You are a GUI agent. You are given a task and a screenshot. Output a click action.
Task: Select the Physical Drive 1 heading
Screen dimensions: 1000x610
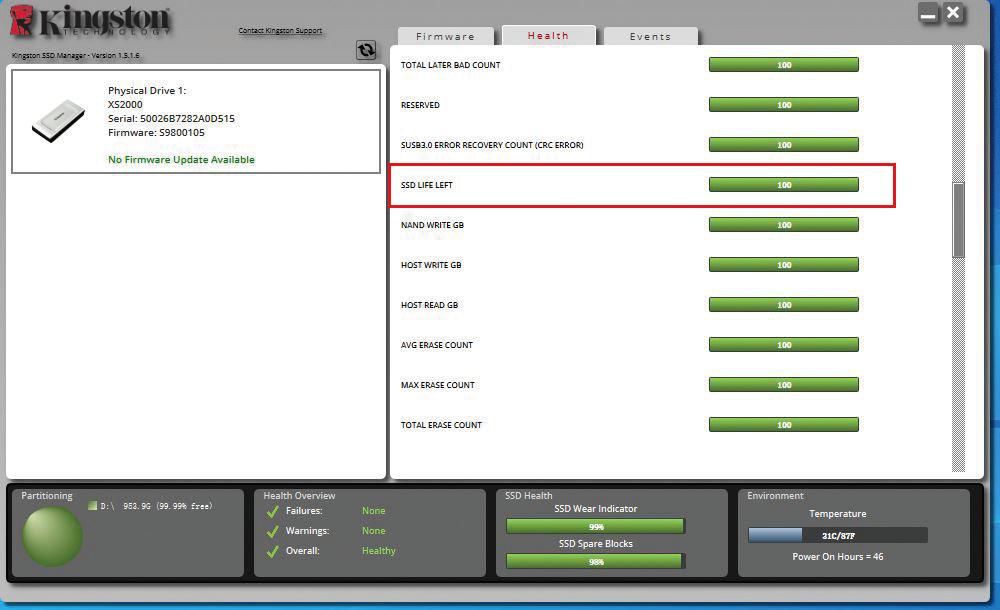pyautogui.click(x=147, y=91)
